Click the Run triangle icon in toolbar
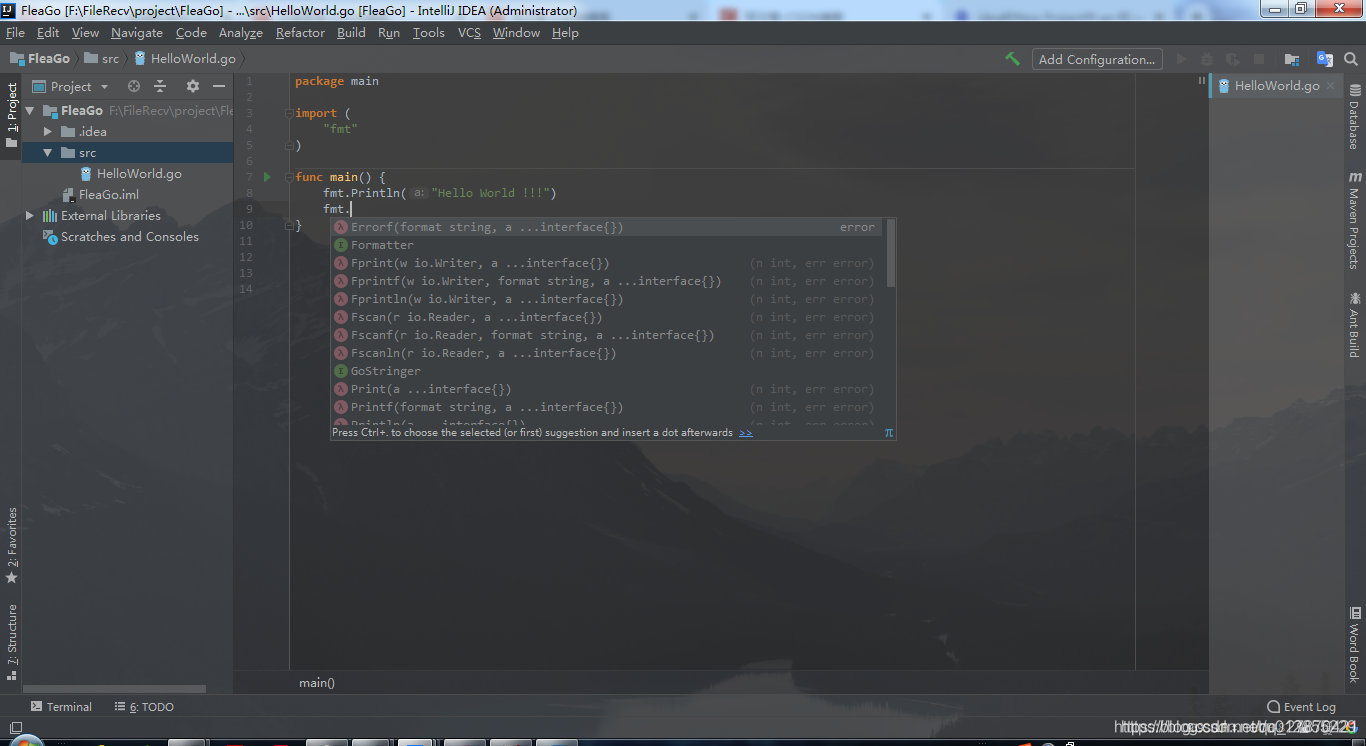Screen dimensions: 1366x746 [x=1181, y=59]
